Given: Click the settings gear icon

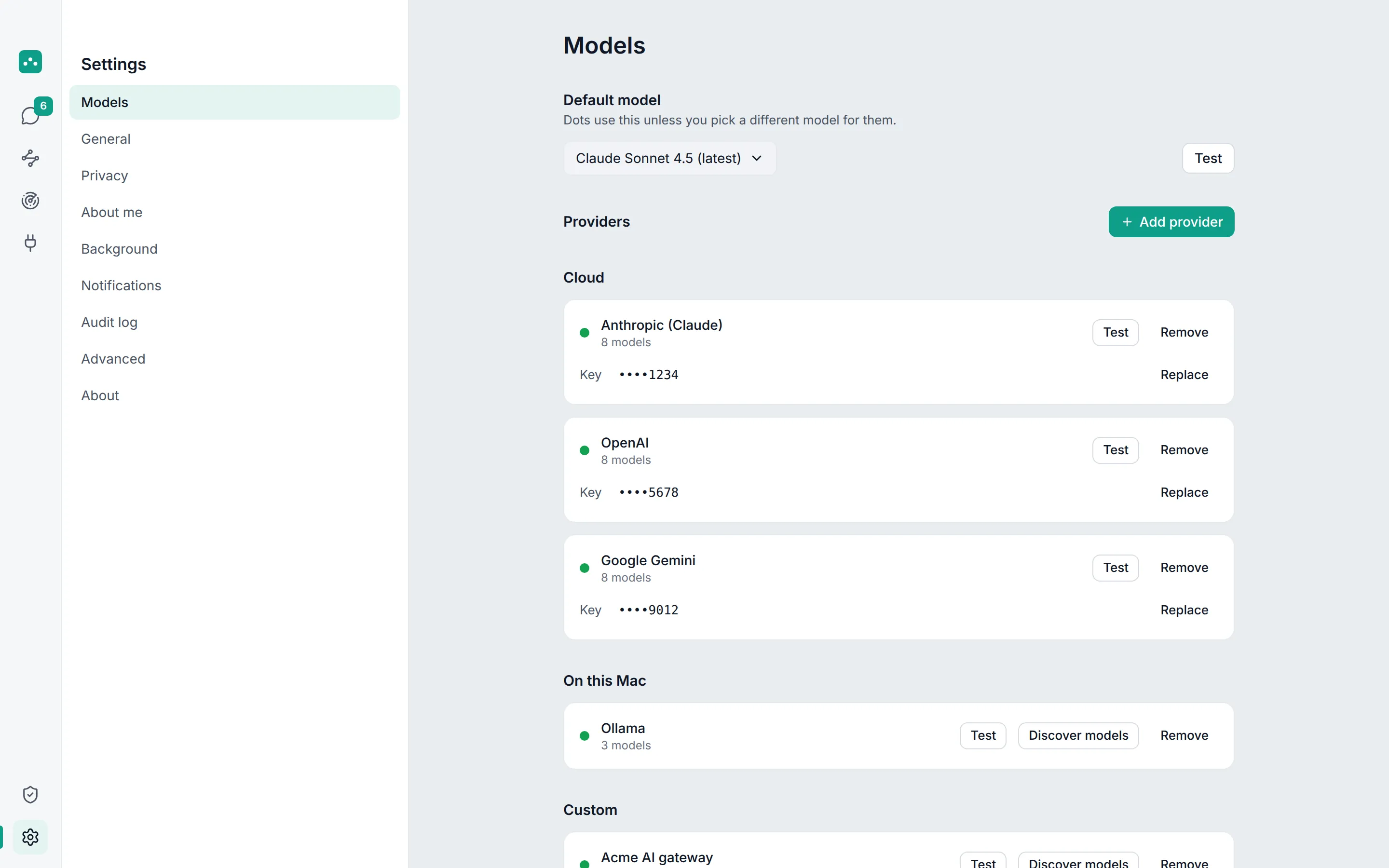Looking at the screenshot, I should [x=30, y=837].
